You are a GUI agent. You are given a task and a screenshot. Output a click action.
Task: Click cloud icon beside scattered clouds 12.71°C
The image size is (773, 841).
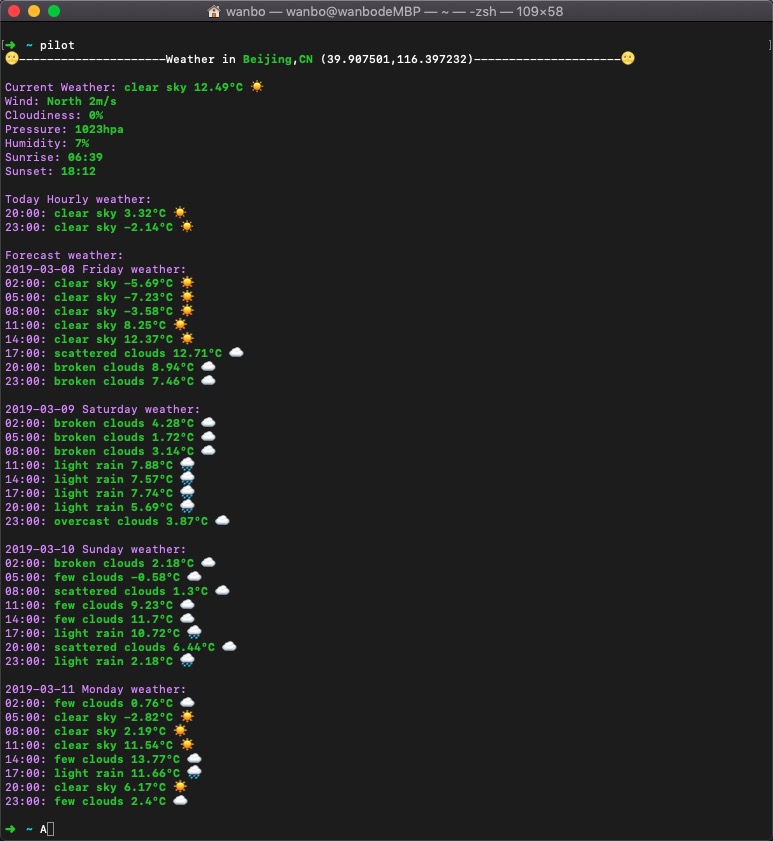(x=236, y=352)
